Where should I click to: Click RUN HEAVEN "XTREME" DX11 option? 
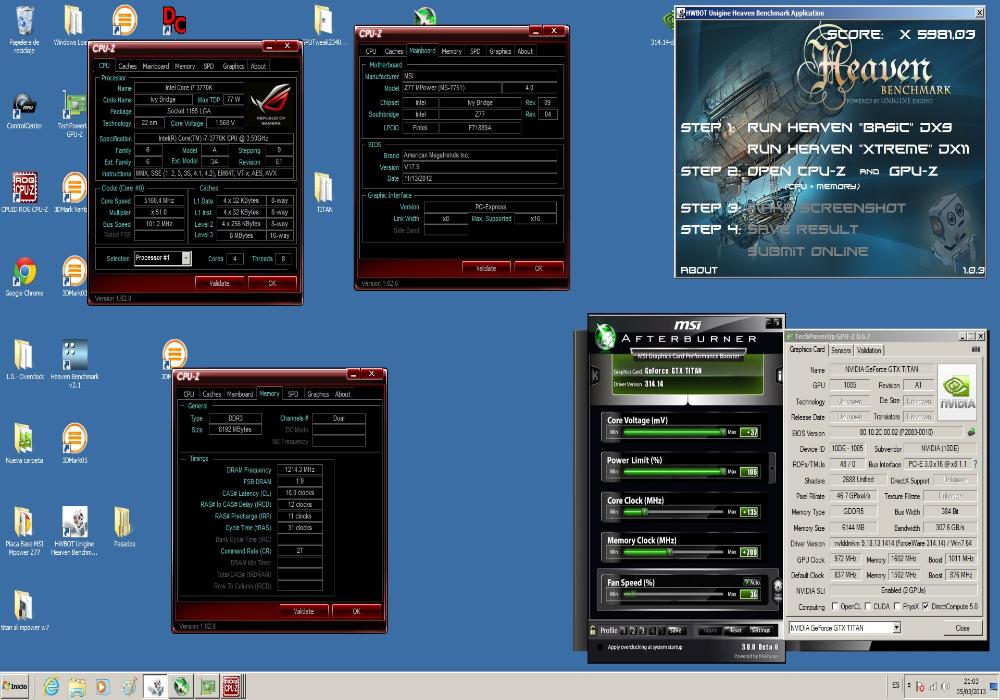coord(858,149)
